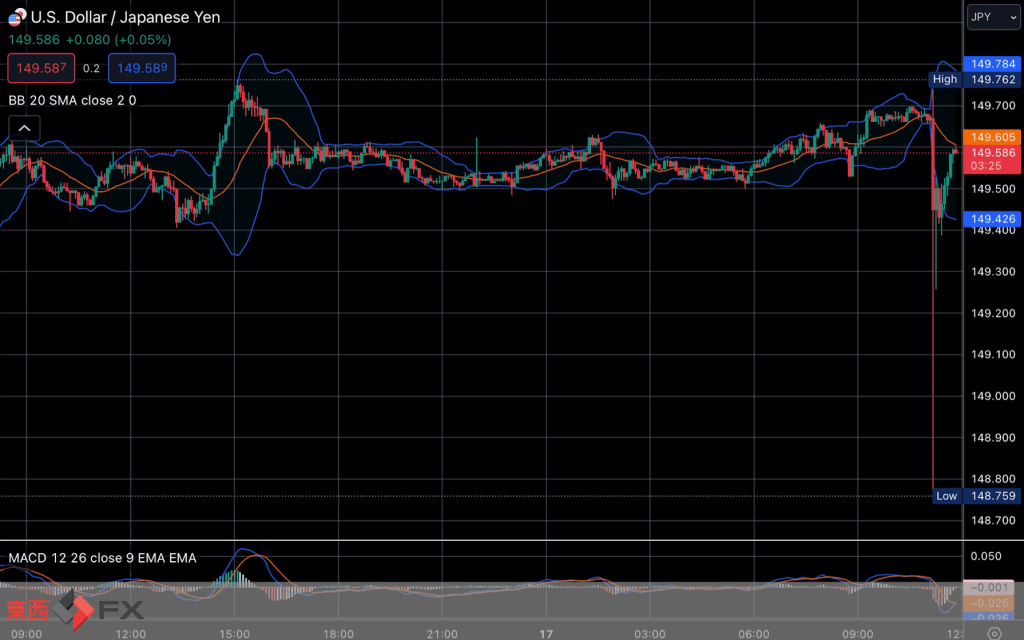Collapse the indicator legend with the chevron button
Screen dimensions: 1024x640
point(24,128)
